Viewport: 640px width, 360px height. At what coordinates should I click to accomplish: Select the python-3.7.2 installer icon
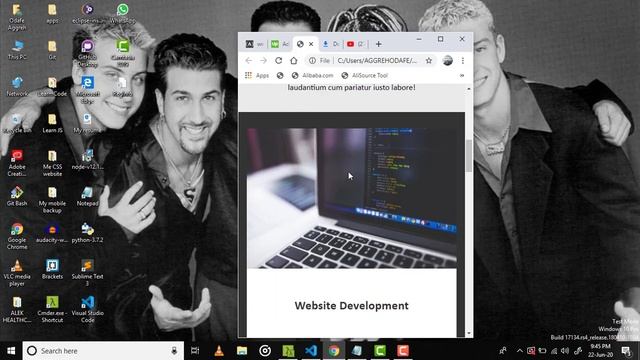[x=87, y=233]
